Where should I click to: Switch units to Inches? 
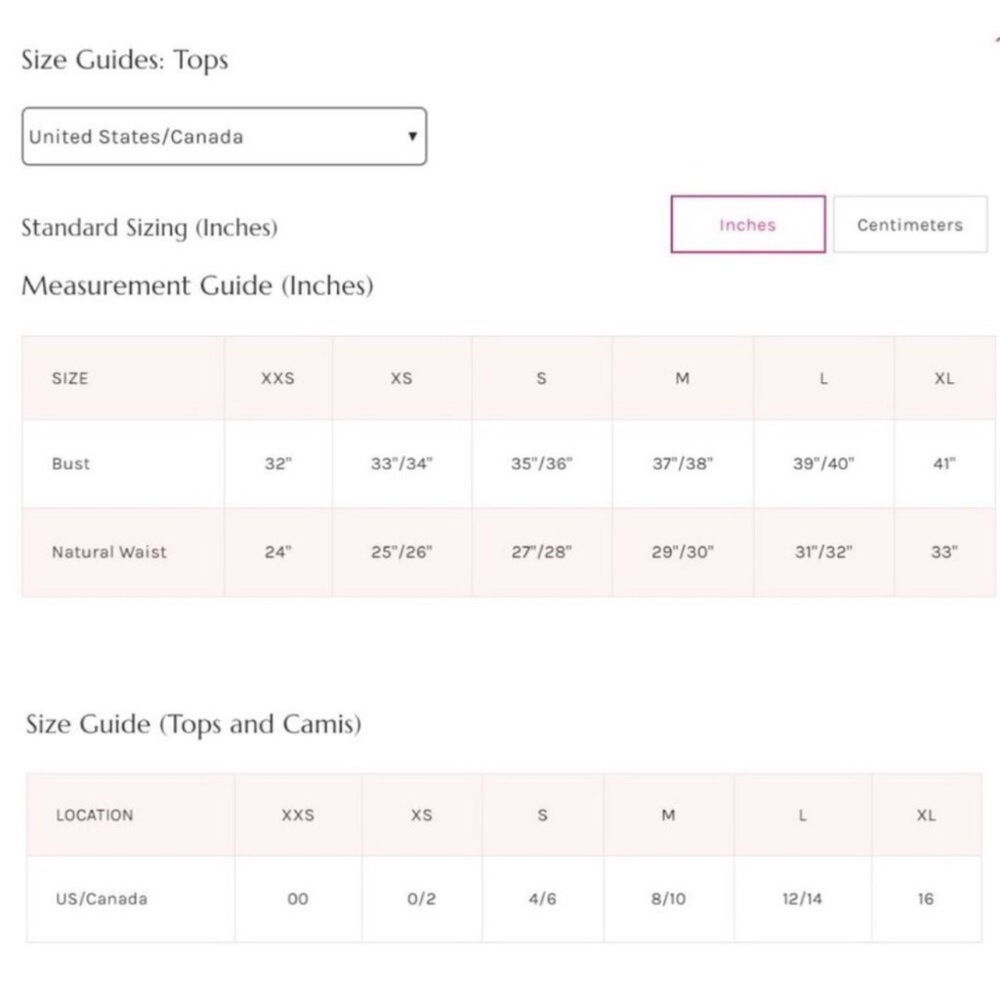[x=748, y=224]
